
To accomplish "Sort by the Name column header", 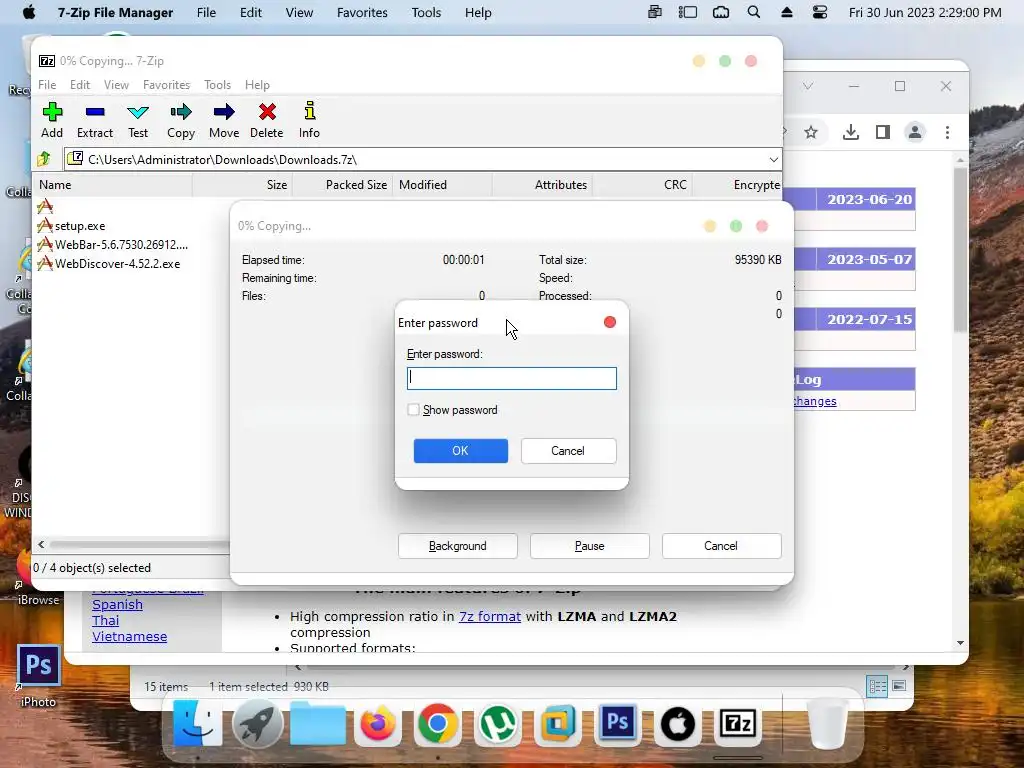I will click(114, 185).
